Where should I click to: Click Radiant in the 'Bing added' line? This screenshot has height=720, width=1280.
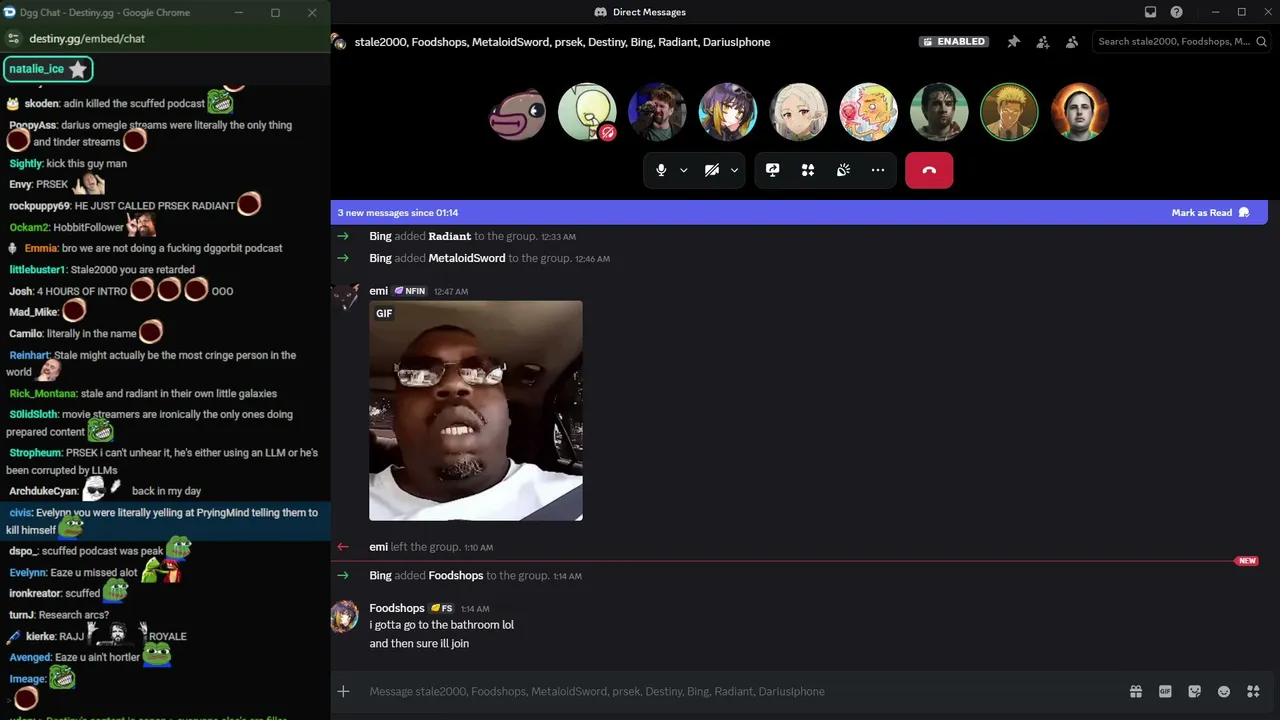449,237
